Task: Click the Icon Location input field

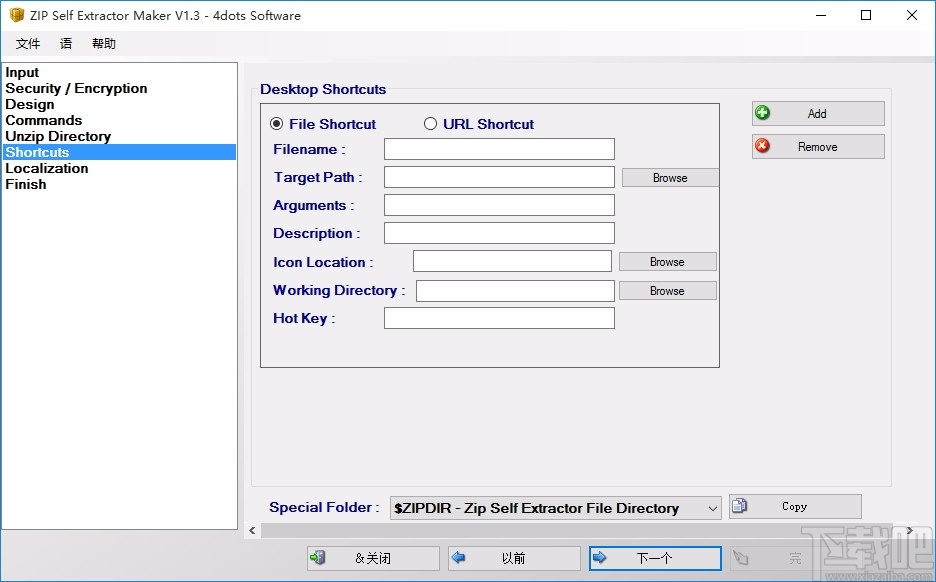Action: tap(512, 261)
